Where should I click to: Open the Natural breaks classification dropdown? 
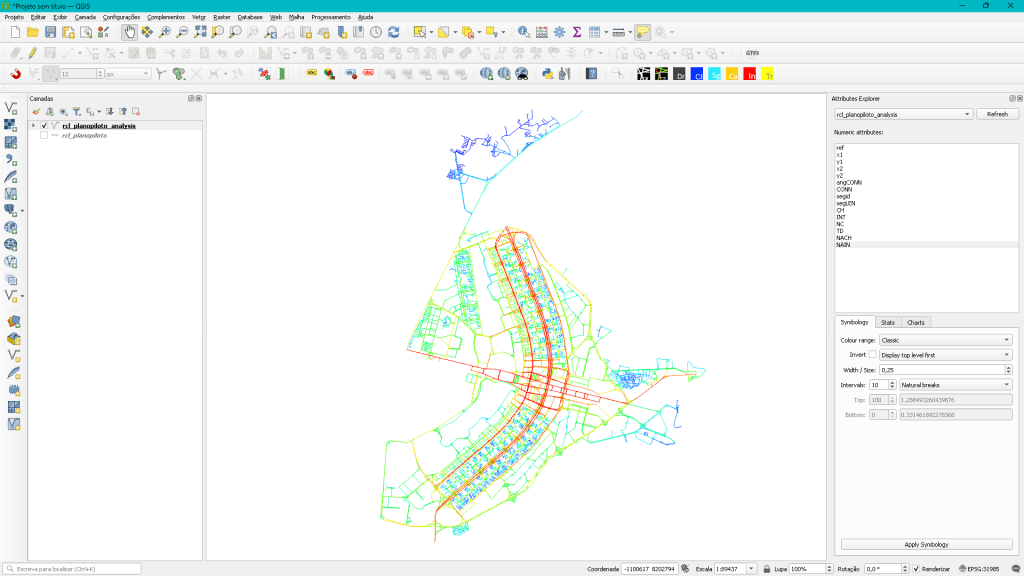point(955,384)
